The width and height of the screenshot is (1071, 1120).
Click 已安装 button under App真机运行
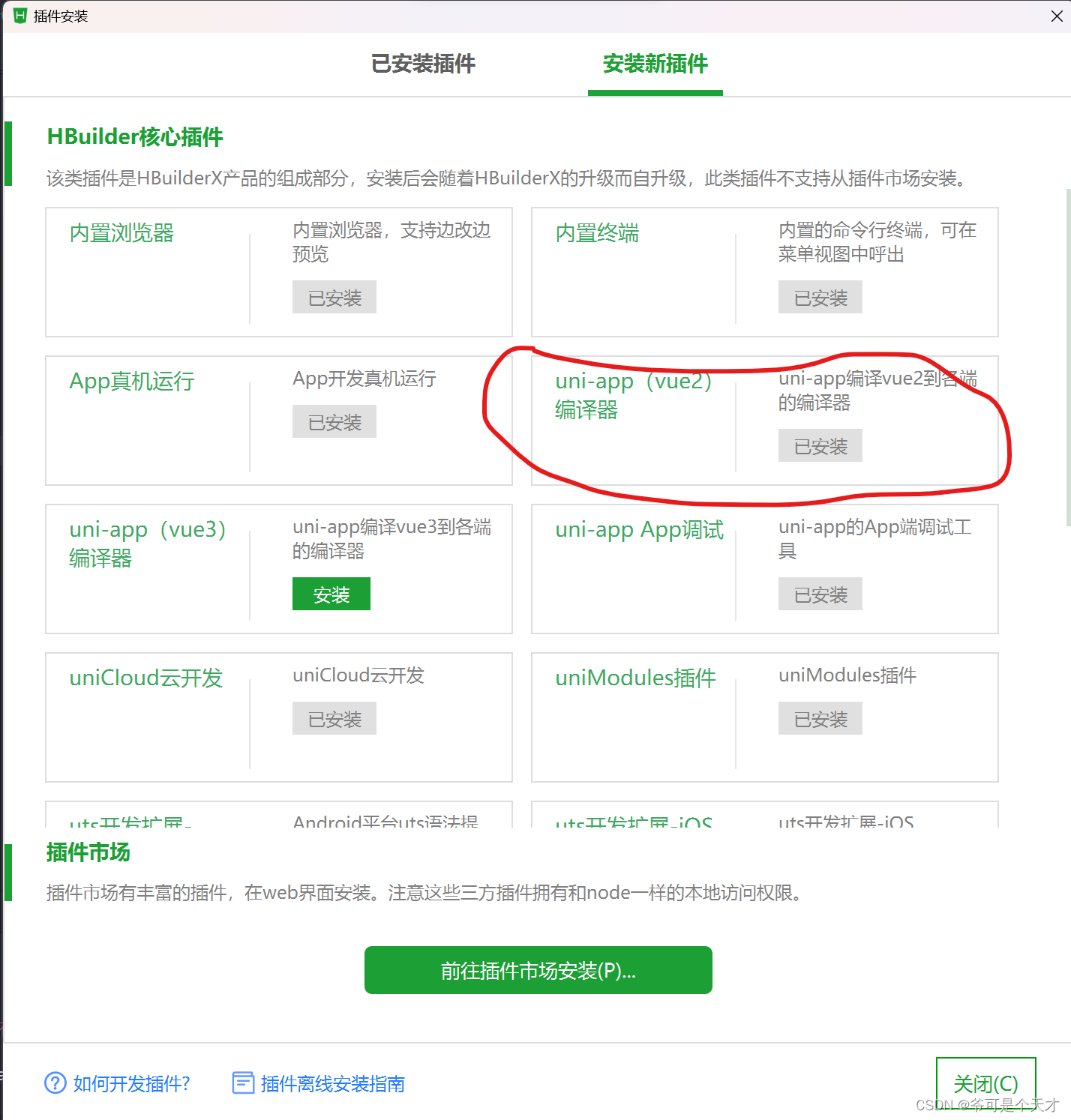(334, 421)
